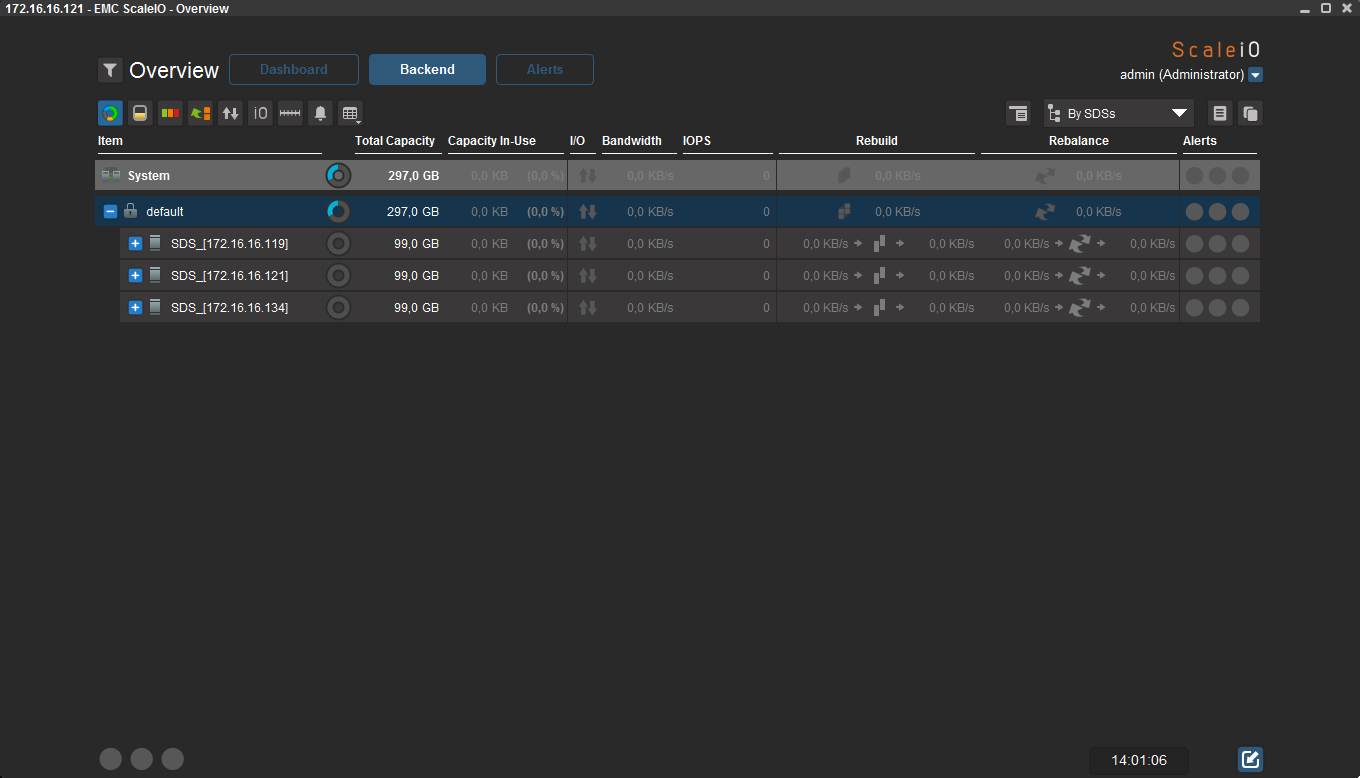This screenshot has width=1360, height=778.
Task: Click the Backend tab button
Action: pyautogui.click(x=427, y=70)
